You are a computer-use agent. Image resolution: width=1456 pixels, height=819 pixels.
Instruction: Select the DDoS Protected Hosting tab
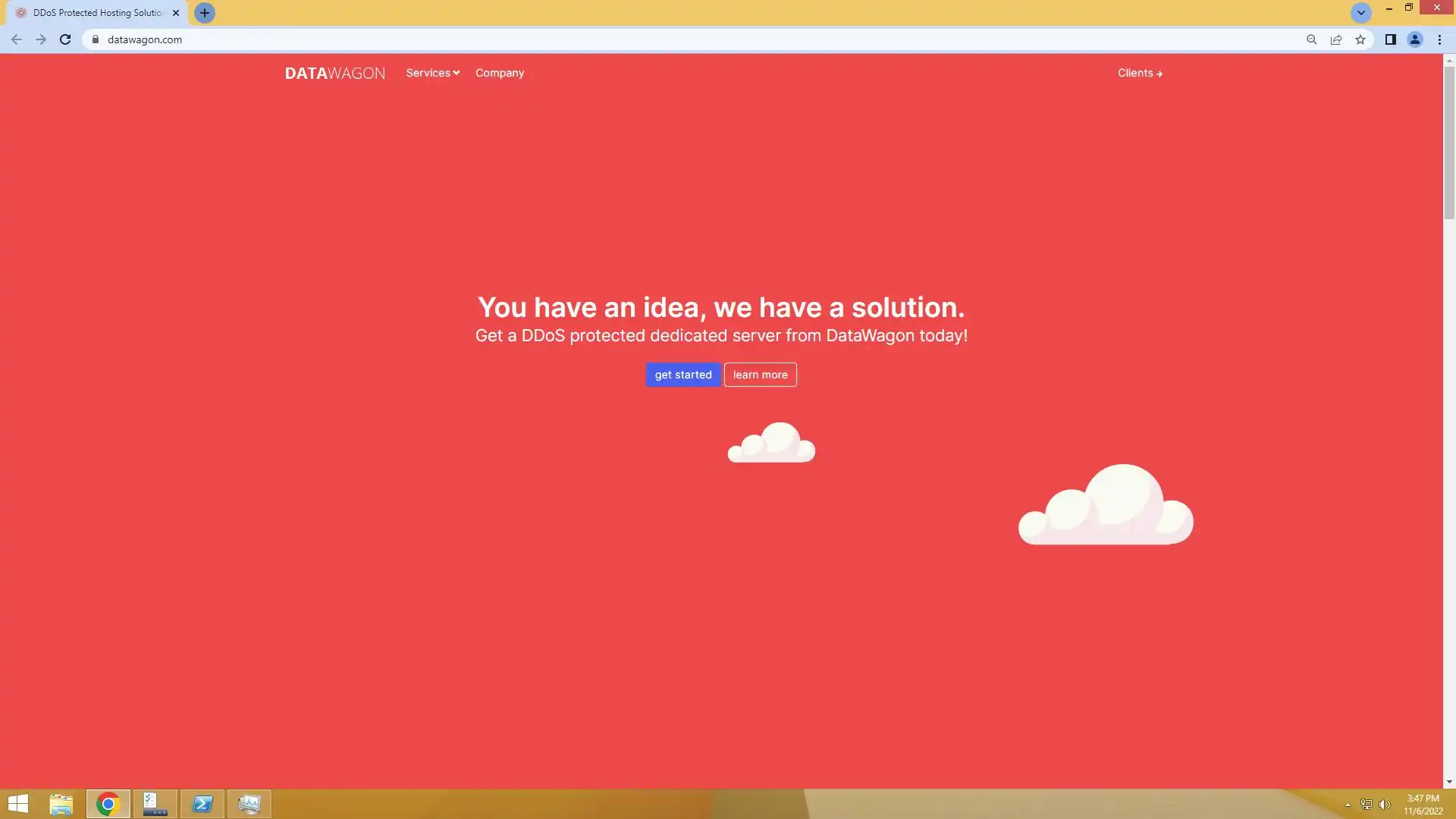tap(97, 13)
